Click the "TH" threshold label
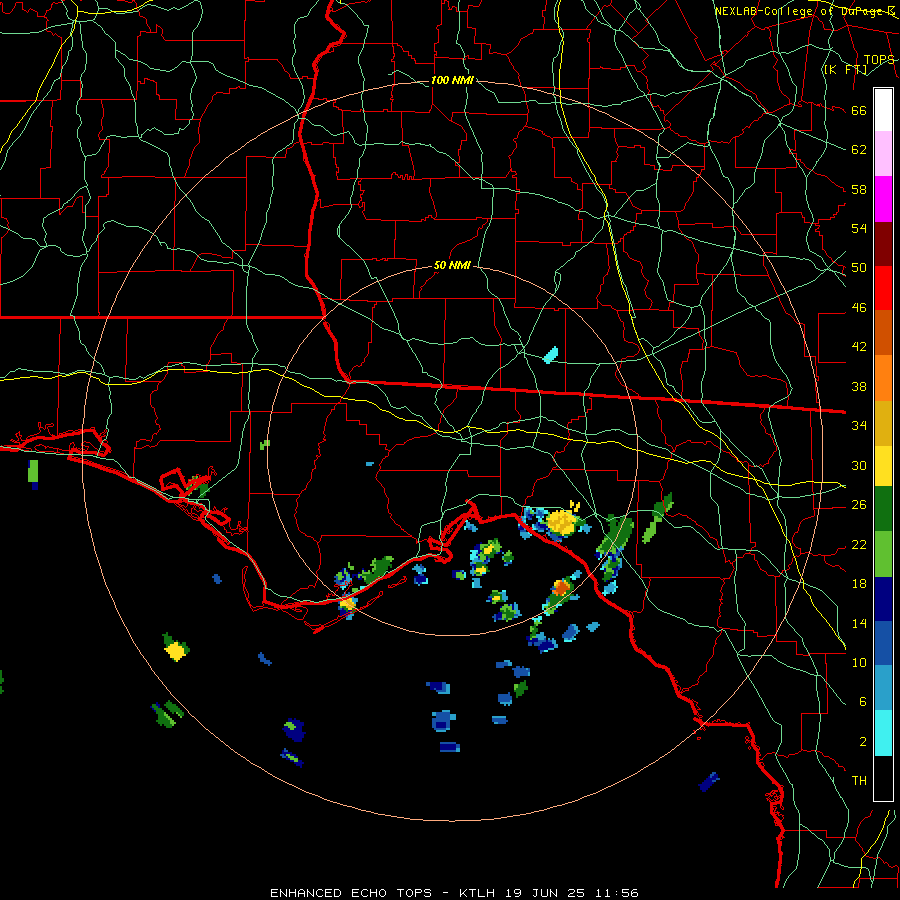 pyautogui.click(x=859, y=781)
